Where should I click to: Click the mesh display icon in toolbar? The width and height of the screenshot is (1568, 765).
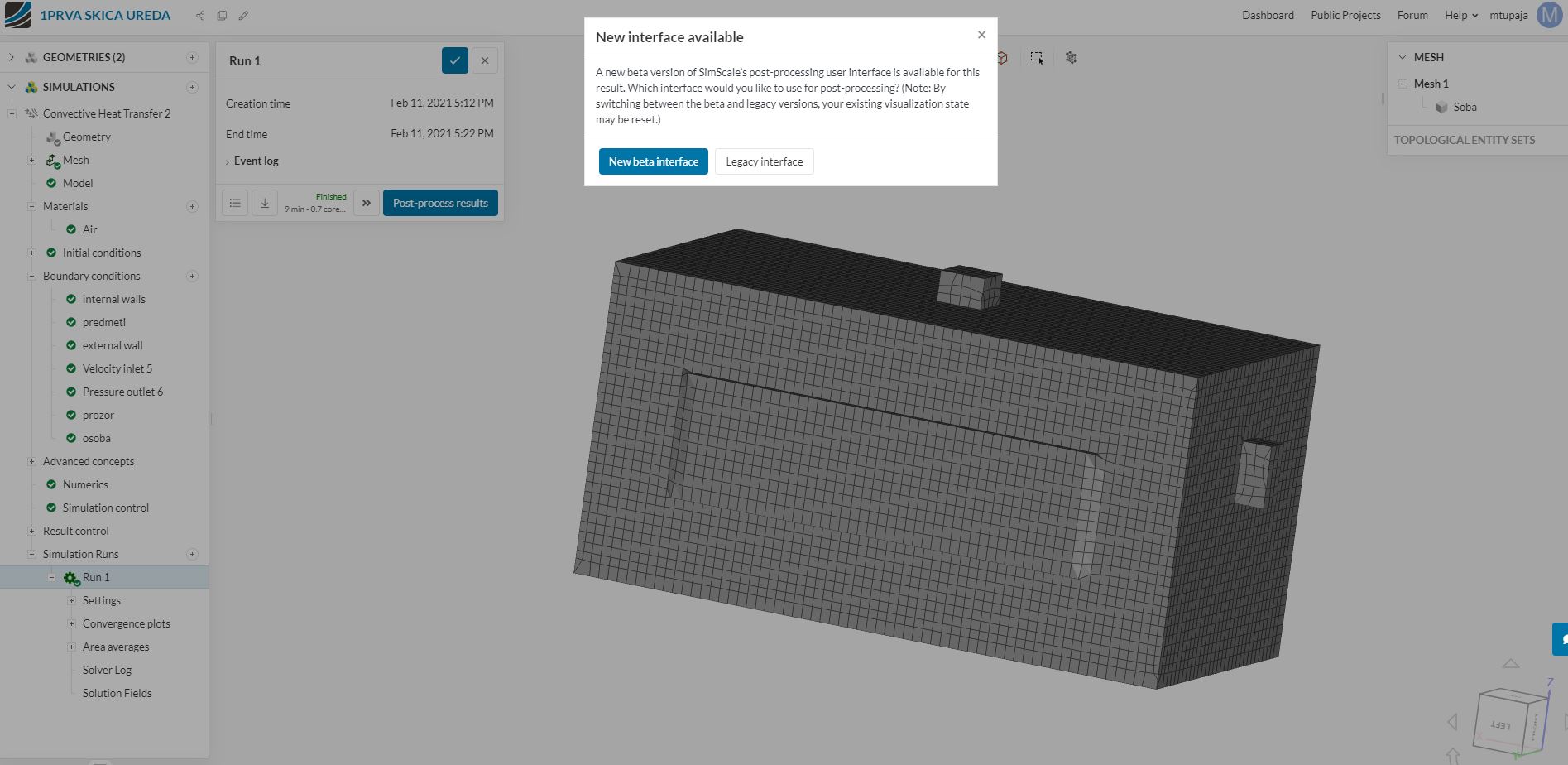click(1071, 58)
